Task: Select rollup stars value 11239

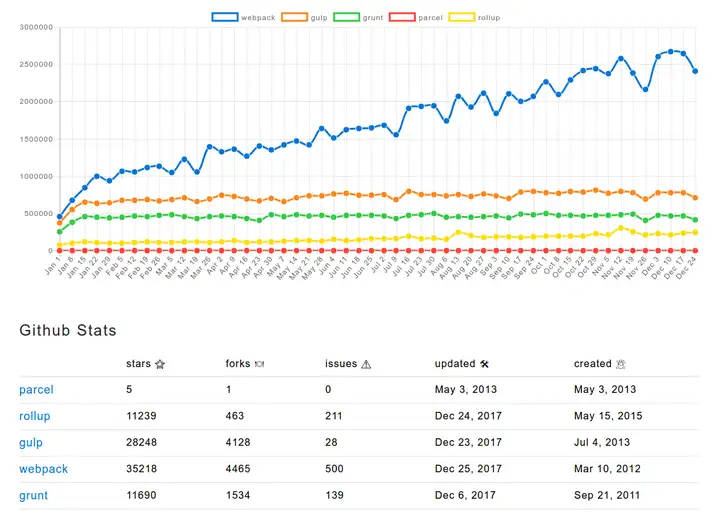Action: tap(141, 416)
